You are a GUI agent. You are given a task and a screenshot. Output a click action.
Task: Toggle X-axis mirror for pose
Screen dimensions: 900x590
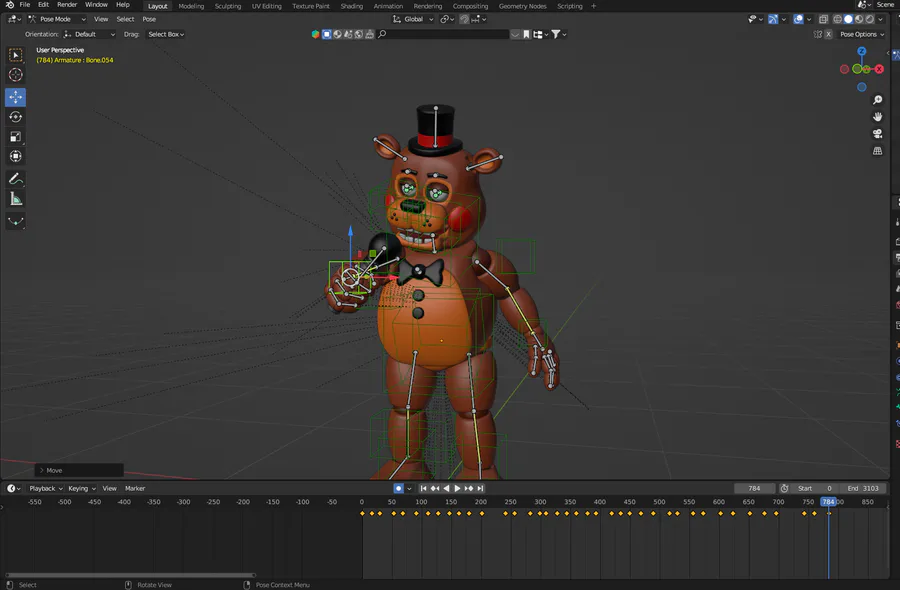click(828, 34)
